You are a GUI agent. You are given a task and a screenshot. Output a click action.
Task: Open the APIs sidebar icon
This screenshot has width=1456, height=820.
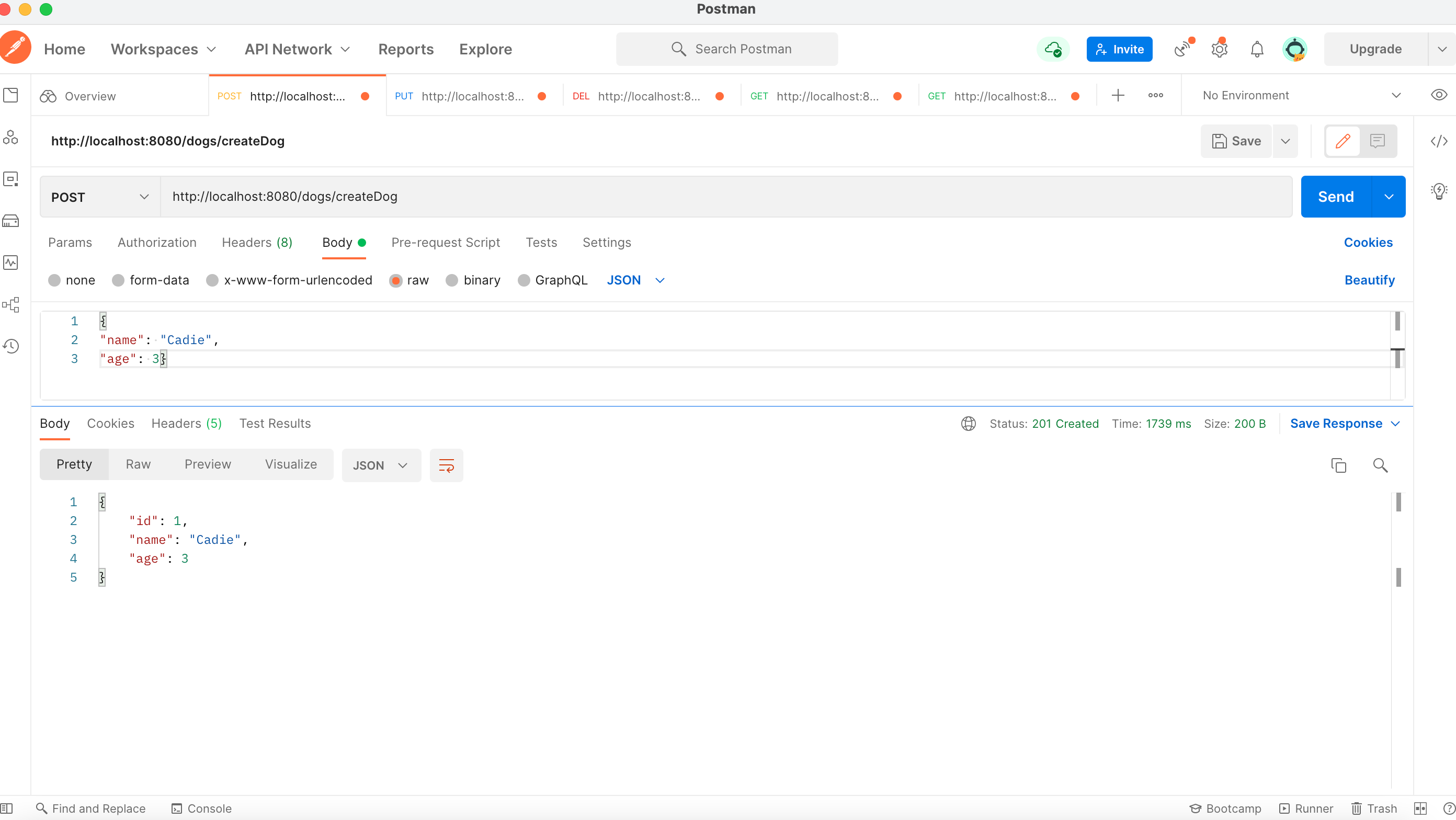tap(11, 138)
